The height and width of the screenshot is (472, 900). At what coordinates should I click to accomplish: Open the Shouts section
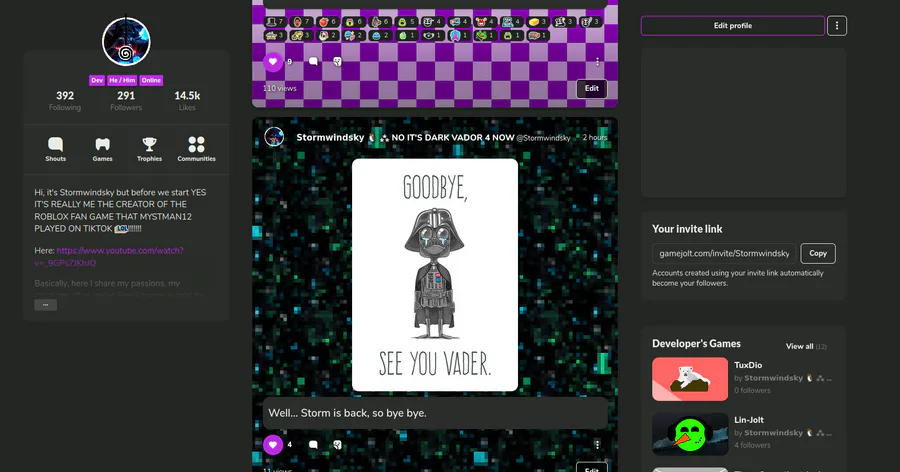[56, 149]
